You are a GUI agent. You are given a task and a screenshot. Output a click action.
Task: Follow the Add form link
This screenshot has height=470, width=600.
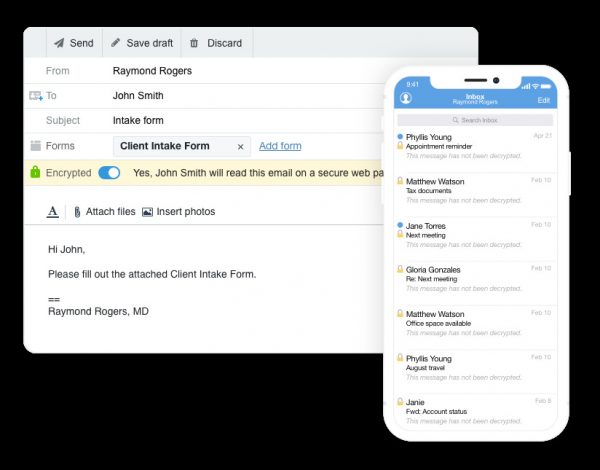[280, 146]
